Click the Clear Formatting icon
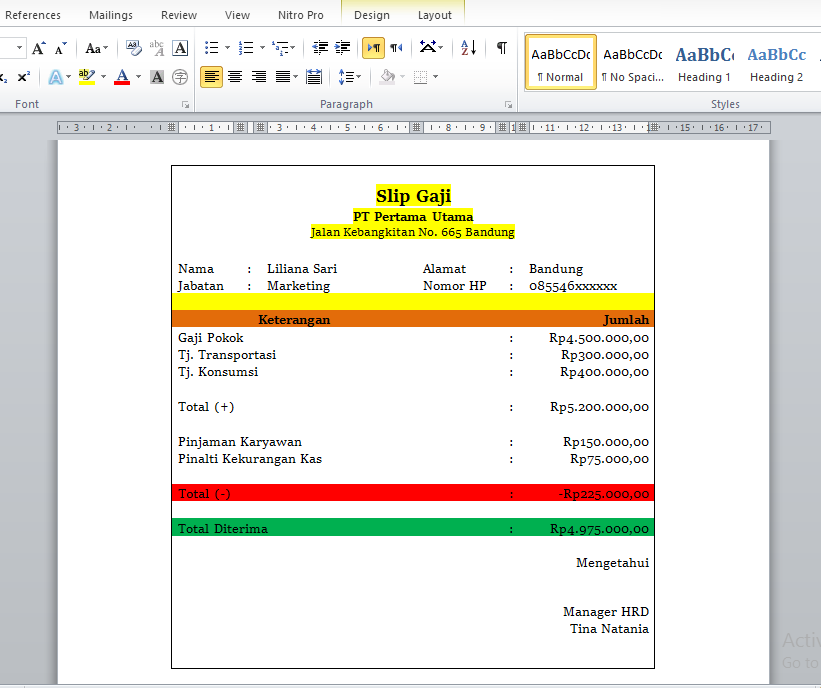This screenshot has height=688, width=821. [132, 48]
